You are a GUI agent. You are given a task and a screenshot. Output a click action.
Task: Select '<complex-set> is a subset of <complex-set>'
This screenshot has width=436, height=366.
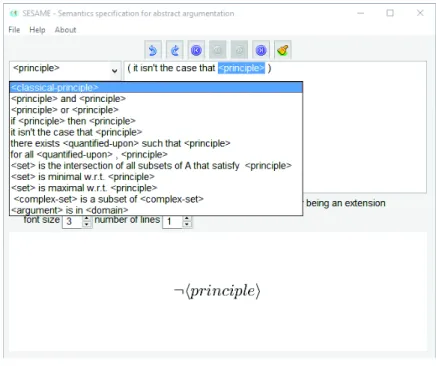click(x=156, y=199)
